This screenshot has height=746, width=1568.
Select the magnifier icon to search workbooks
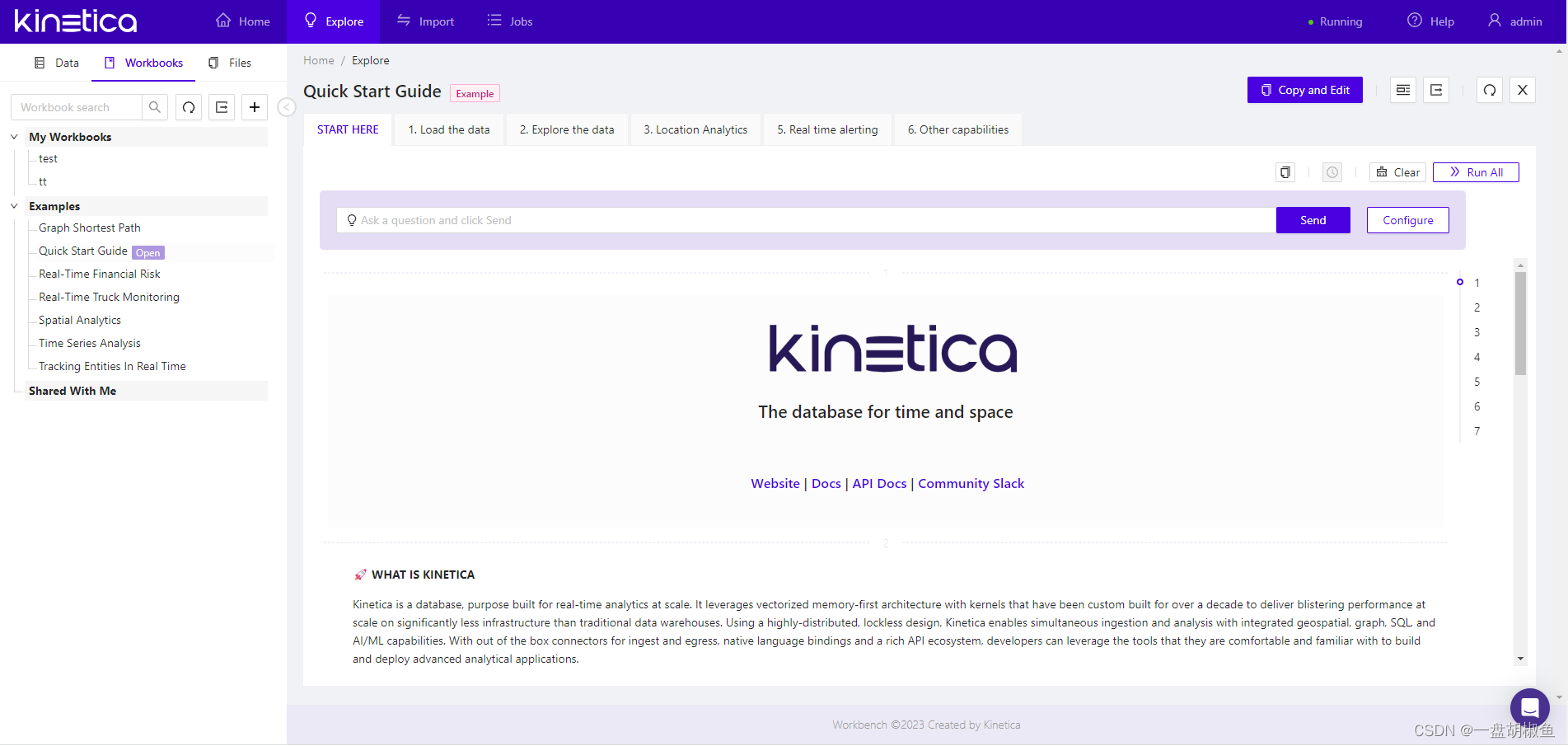[154, 107]
